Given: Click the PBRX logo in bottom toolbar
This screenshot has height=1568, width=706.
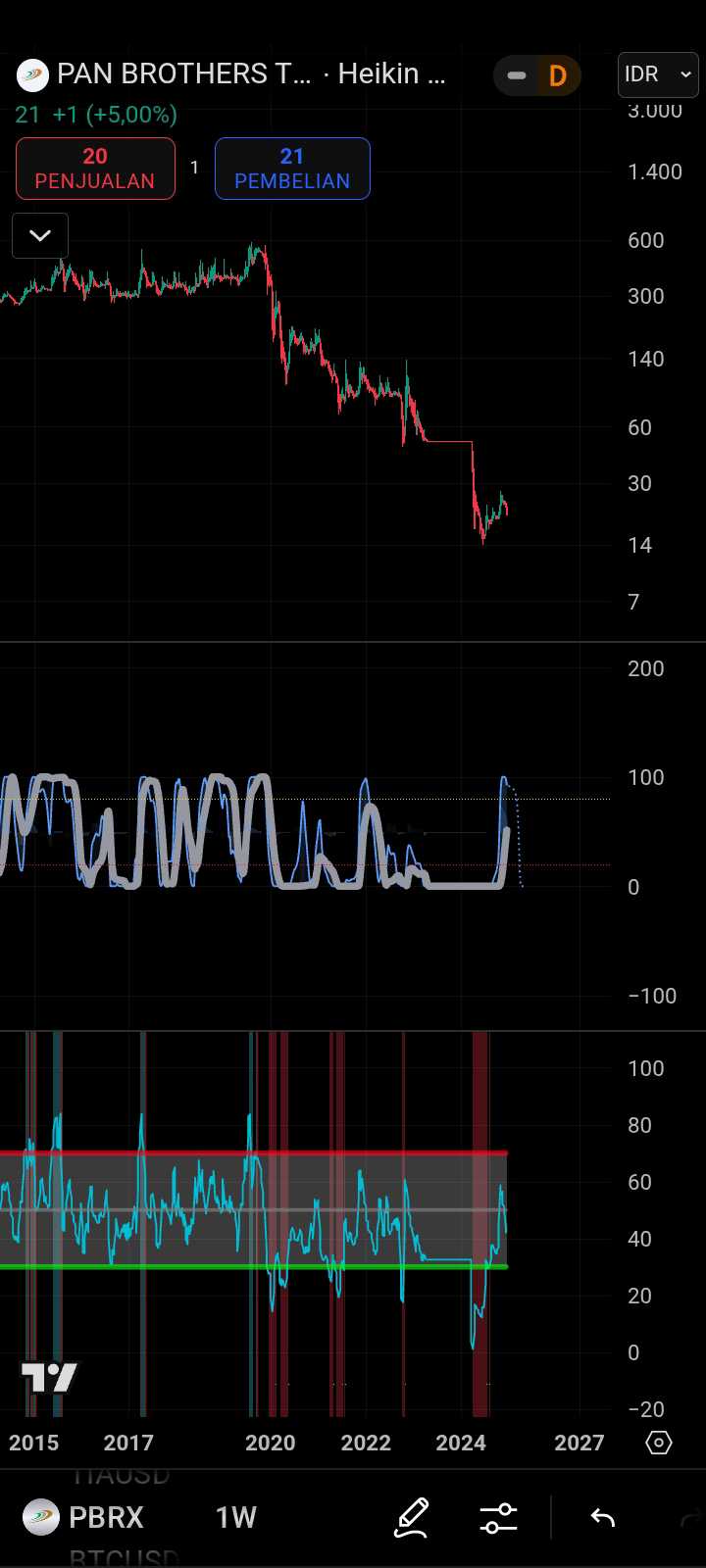Looking at the screenshot, I should (40, 1517).
